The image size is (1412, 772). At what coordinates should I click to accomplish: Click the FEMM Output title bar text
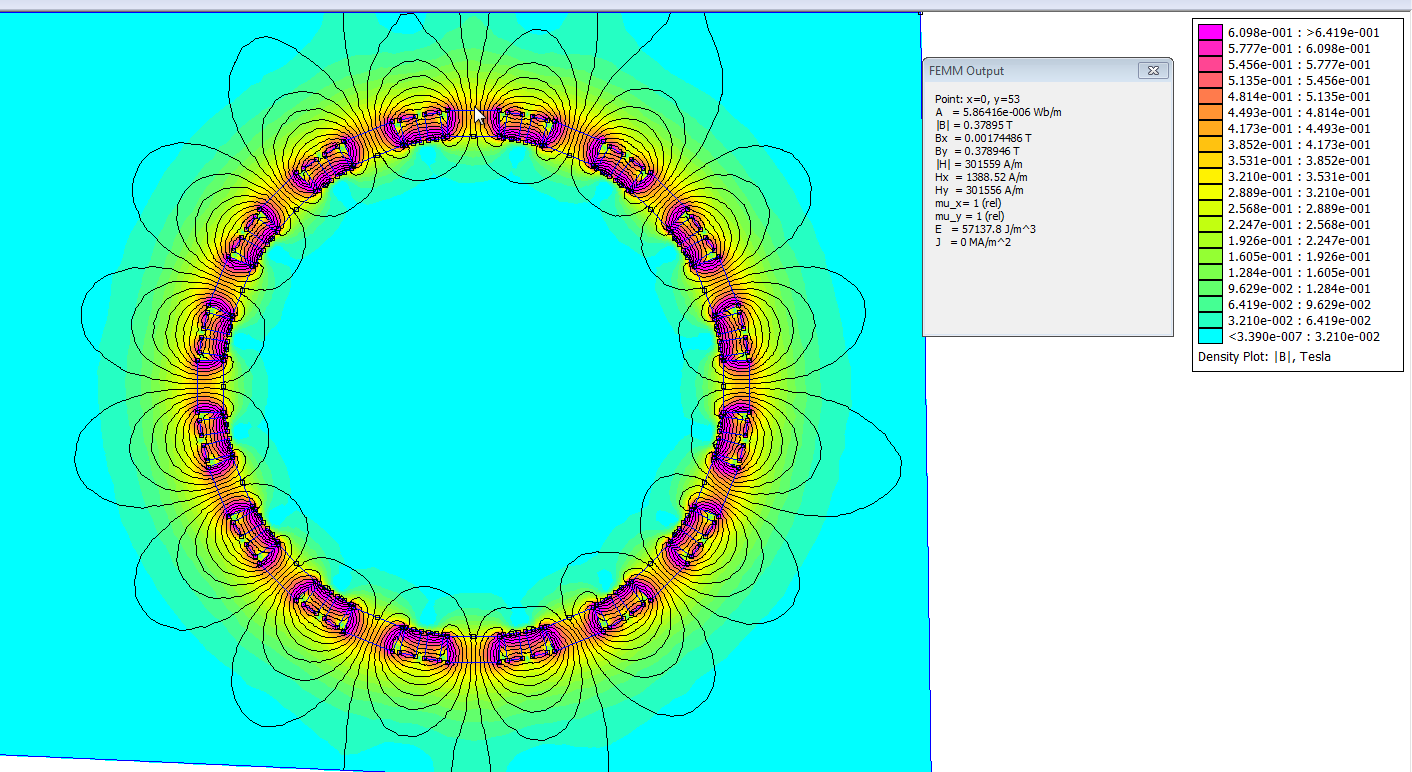[966, 71]
